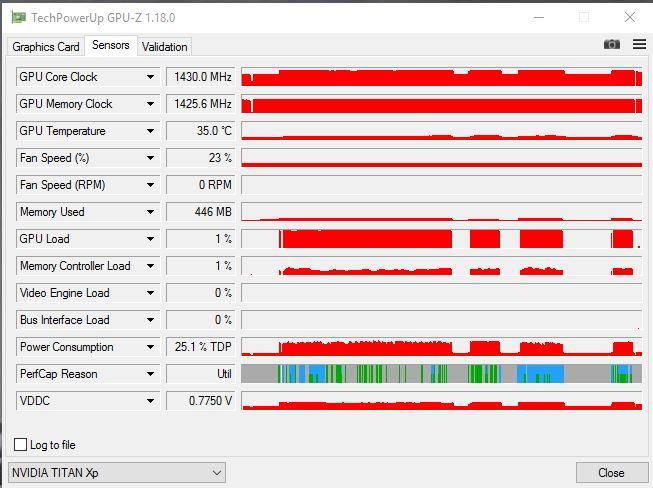Close the GPU-Z window with X

[630, 17]
